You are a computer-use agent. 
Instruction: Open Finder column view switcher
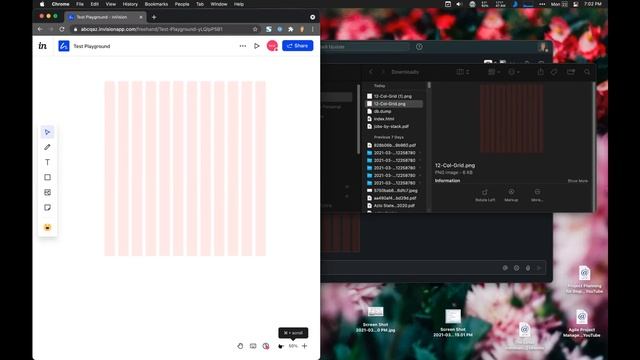pyautogui.click(x=462, y=72)
